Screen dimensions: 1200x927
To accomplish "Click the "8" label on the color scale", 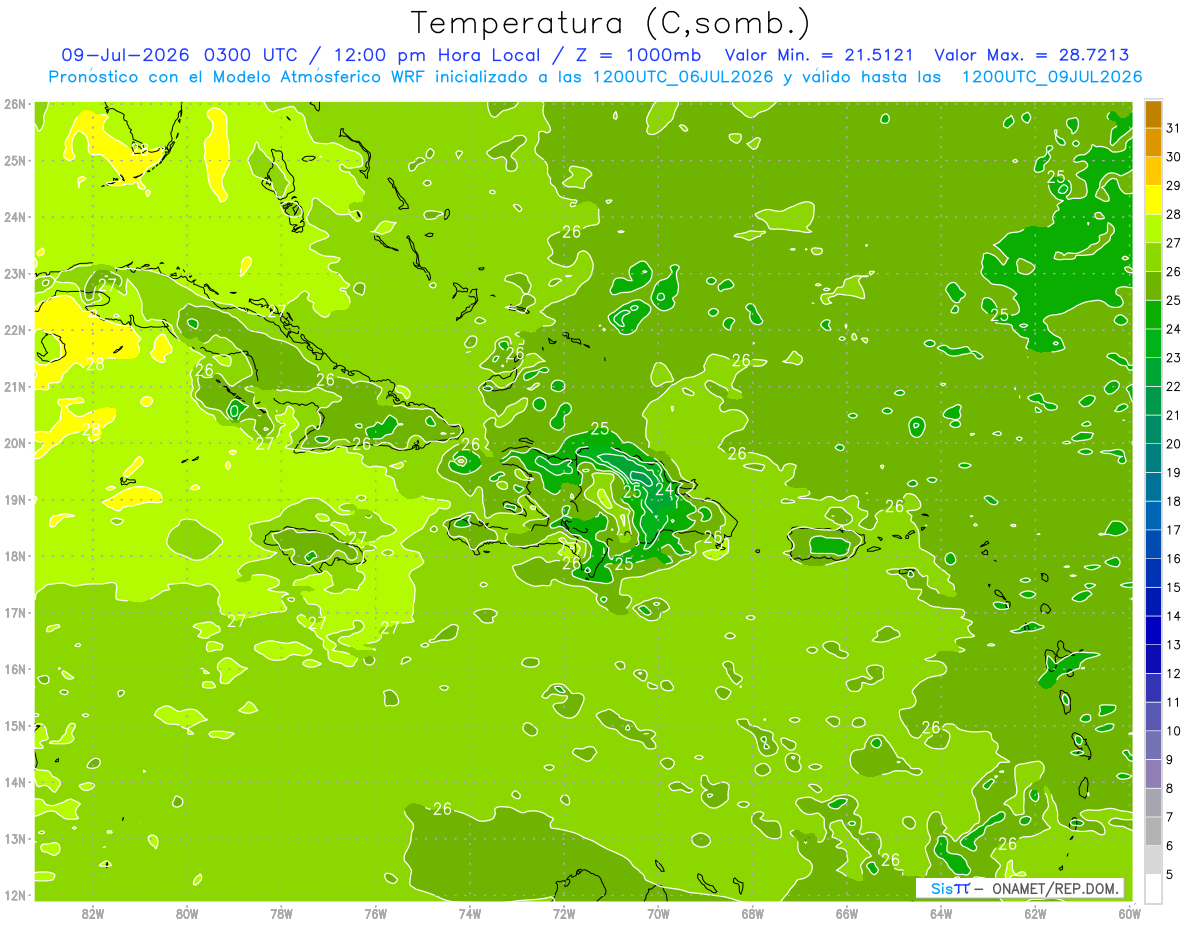I will 1170,789.
